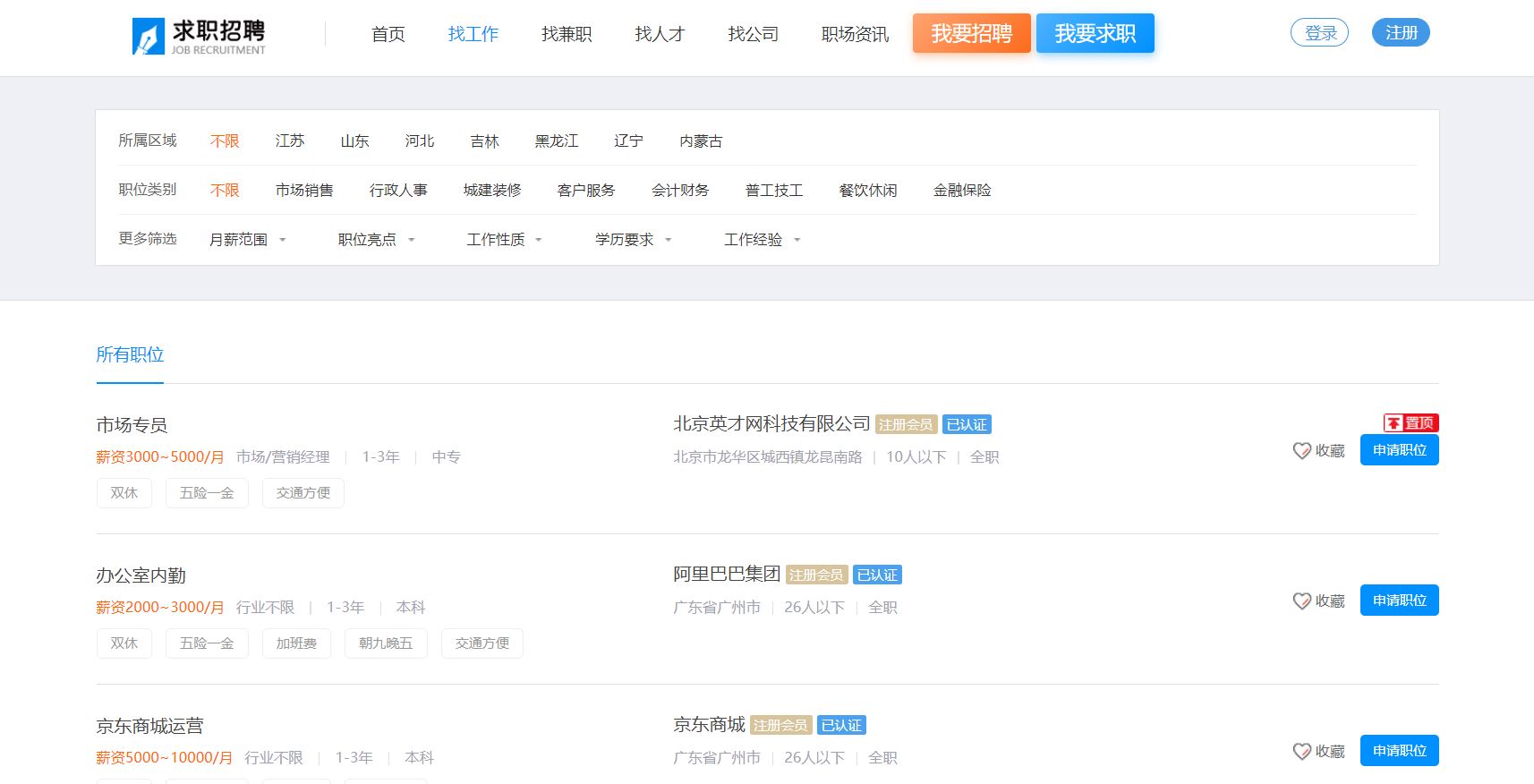Click the 求职招聘 site logo

tap(199, 36)
